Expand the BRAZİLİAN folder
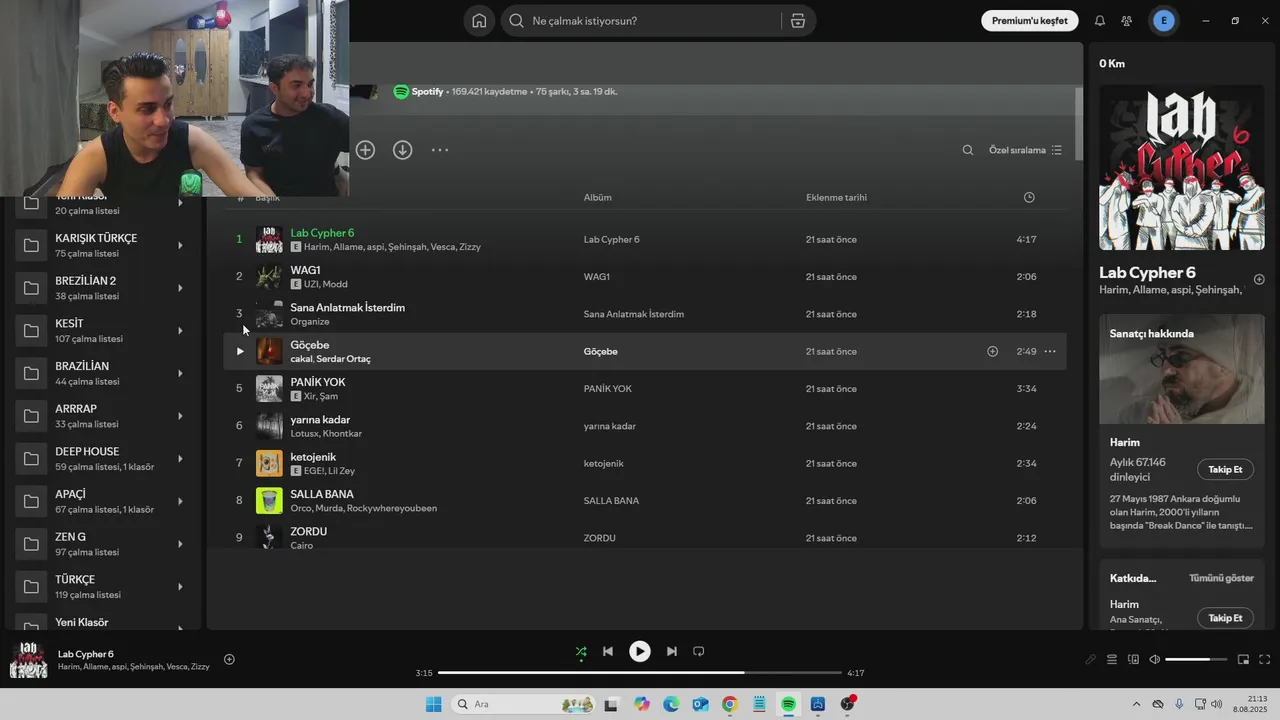Viewport: 1280px width, 720px height. 180,373
